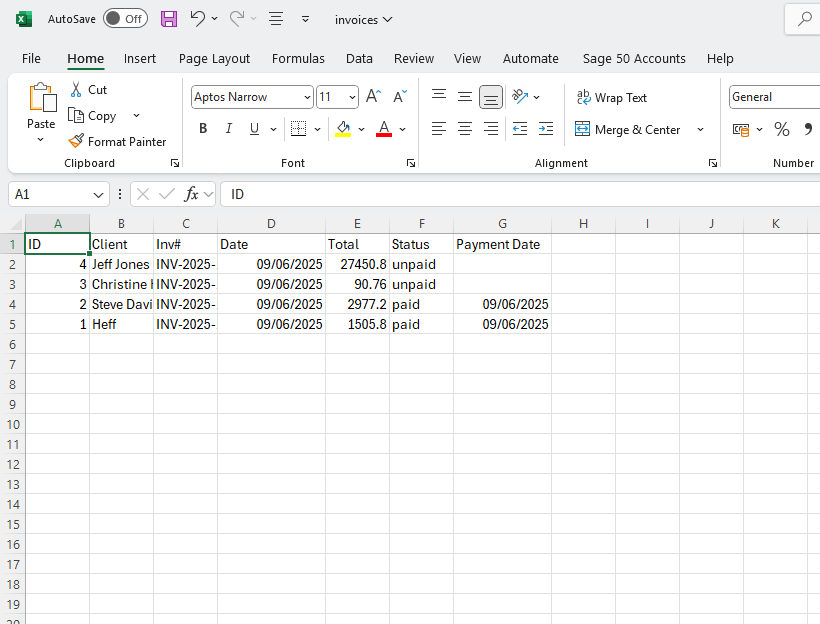Switch to the Formulas tab
This screenshot has width=820, height=624.
click(x=298, y=59)
